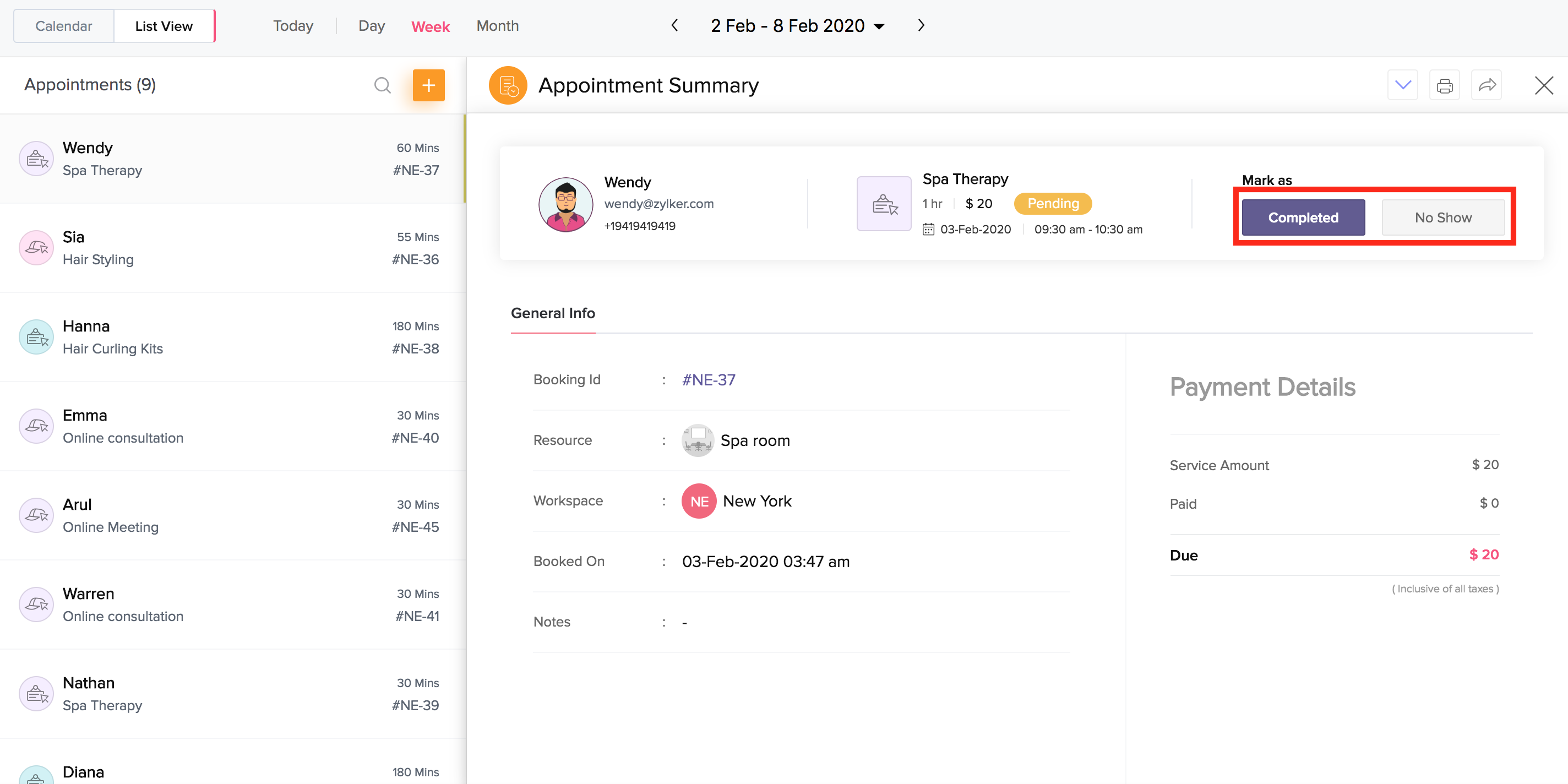Switch to Calendar view toggle
Screen dimensions: 1568x784
[63, 26]
